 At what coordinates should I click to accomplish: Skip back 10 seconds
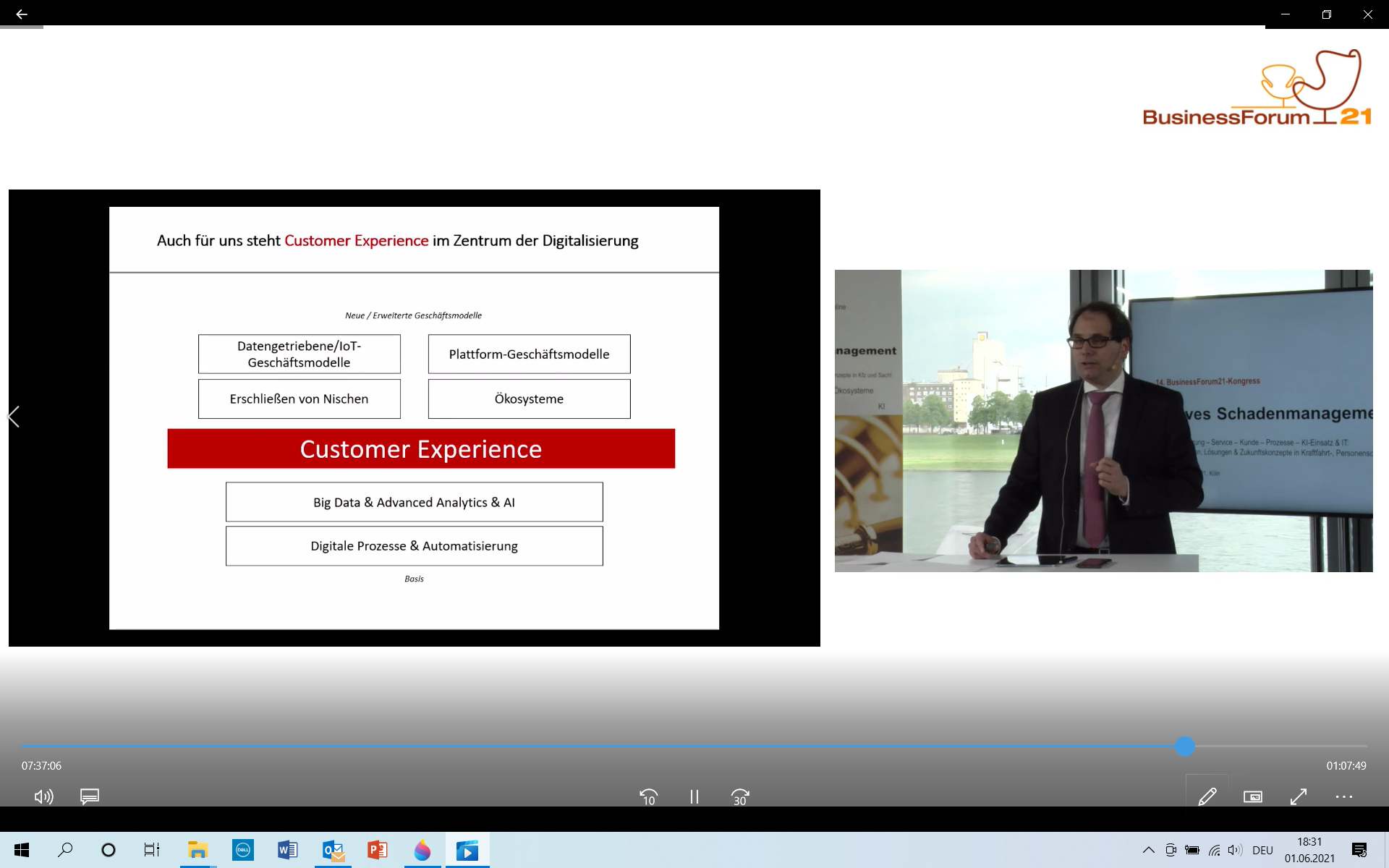(648, 796)
